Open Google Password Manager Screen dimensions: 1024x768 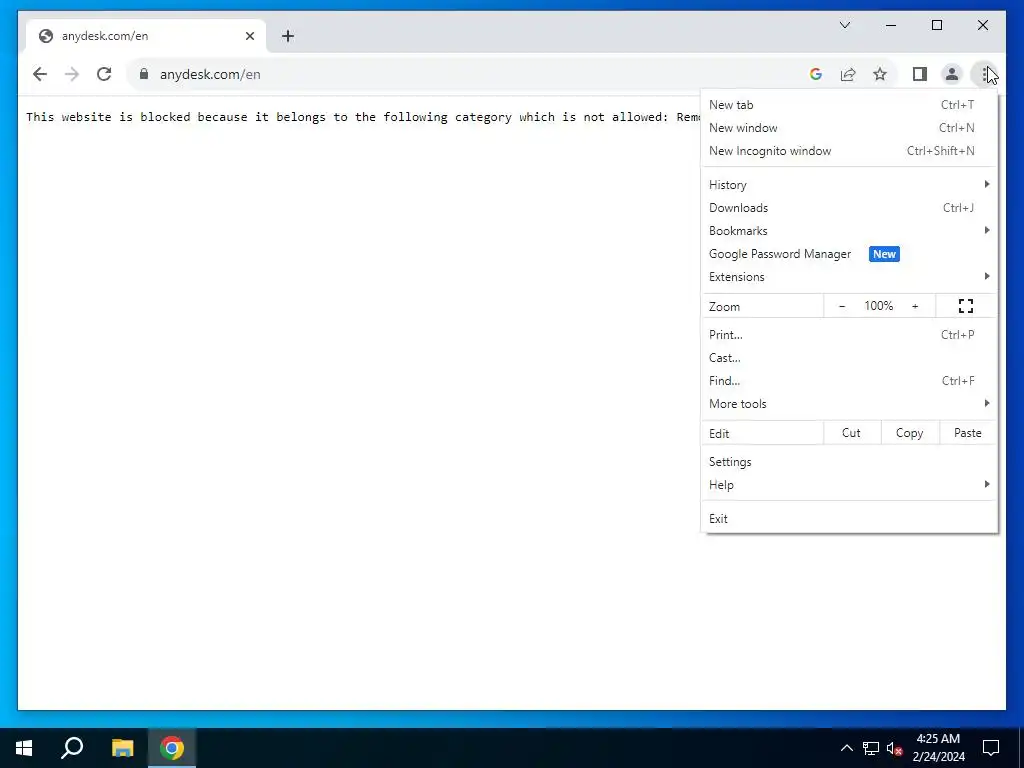(849, 254)
